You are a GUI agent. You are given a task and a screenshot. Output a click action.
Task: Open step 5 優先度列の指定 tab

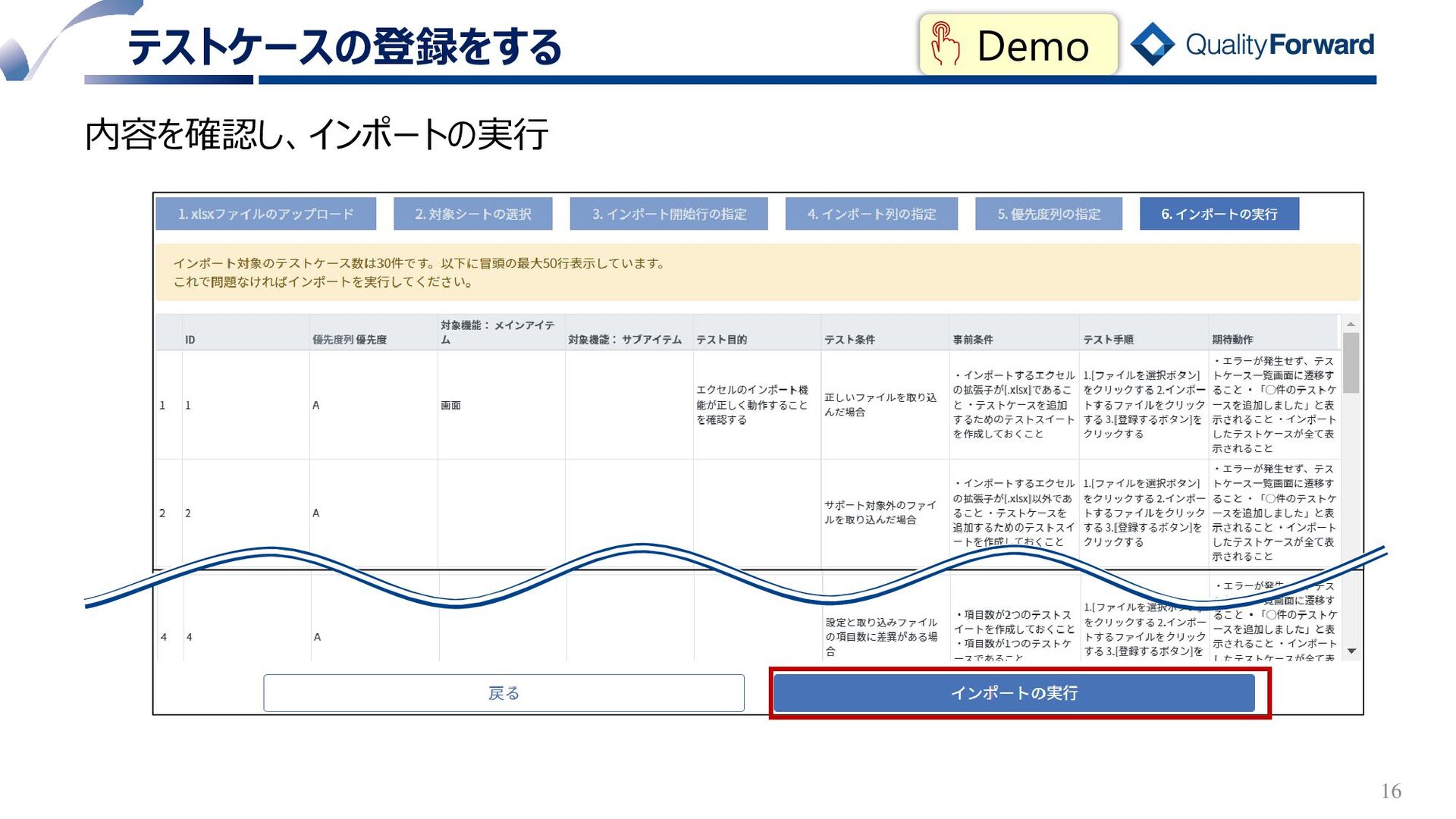pyautogui.click(x=1049, y=214)
